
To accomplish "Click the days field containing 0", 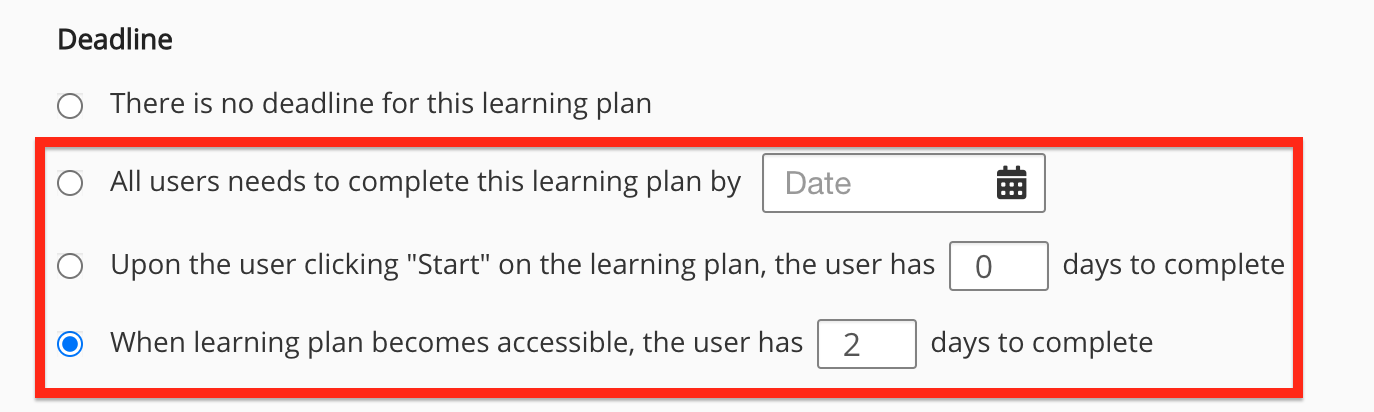I will [x=998, y=266].
